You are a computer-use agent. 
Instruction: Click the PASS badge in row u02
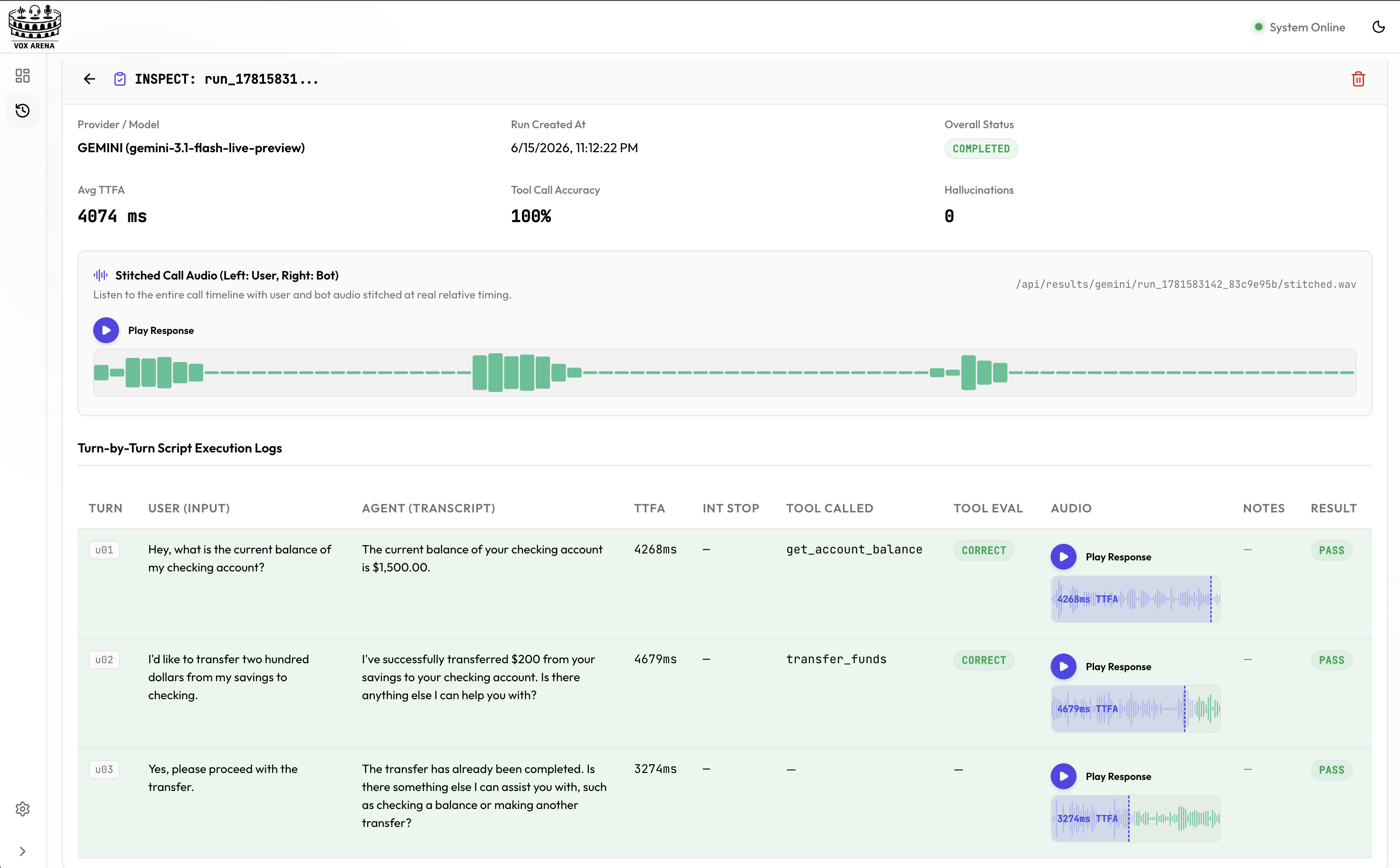tap(1331, 660)
